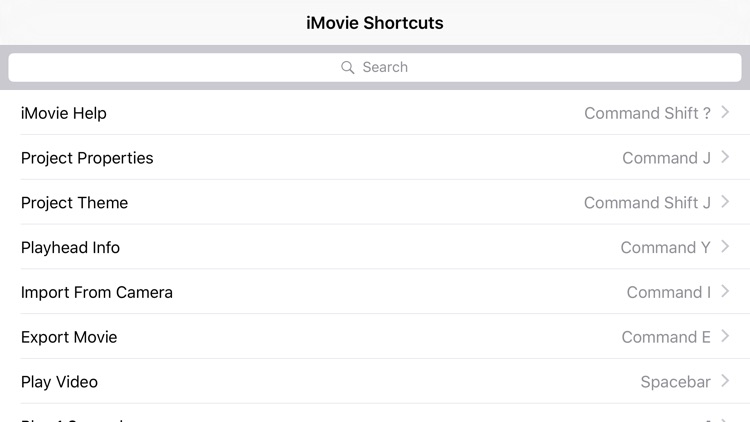
Task: Expand the Project Theme row chevron
Action: 725,202
